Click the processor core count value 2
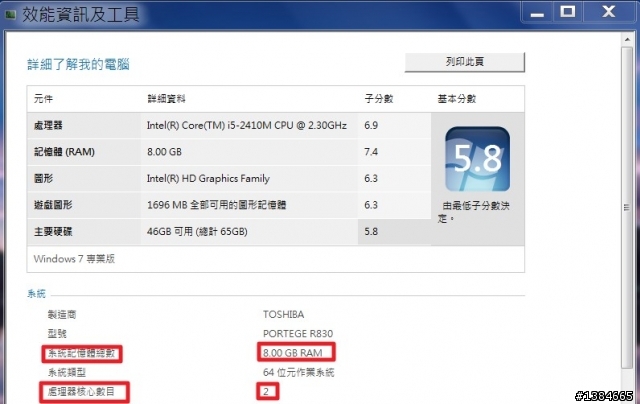Image resolution: width=640 pixels, height=404 pixels. (266, 392)
